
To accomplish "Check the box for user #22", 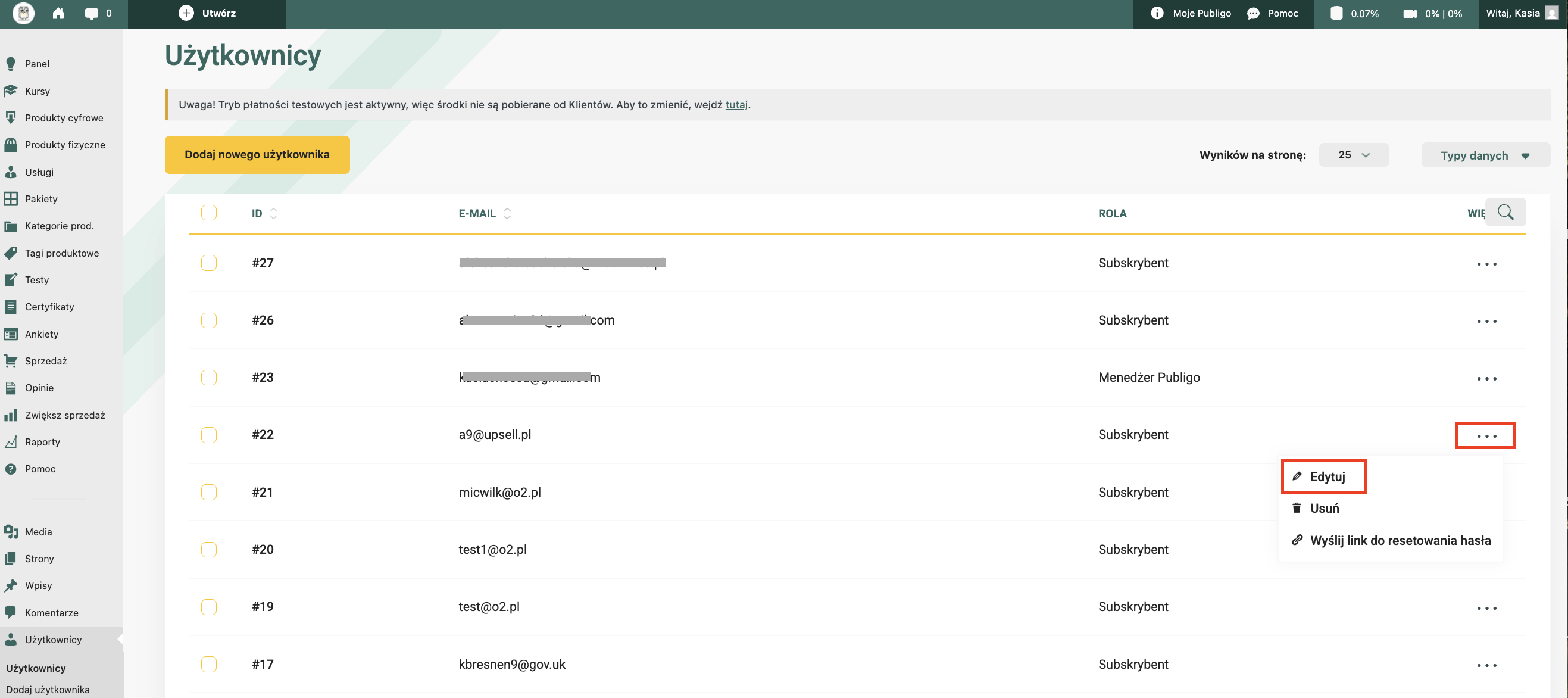I will click(x=209, y=434).
